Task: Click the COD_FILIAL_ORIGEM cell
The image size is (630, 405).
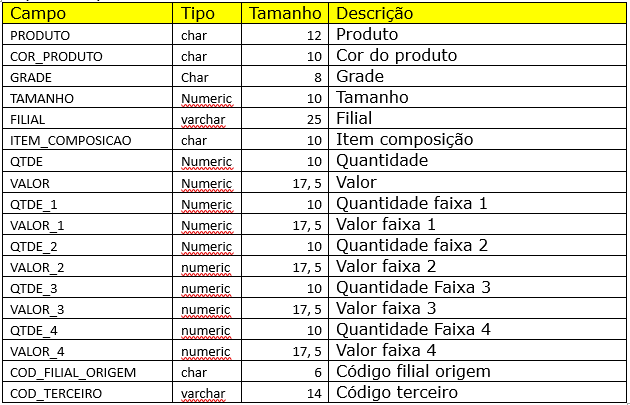Action: point(73,372)
